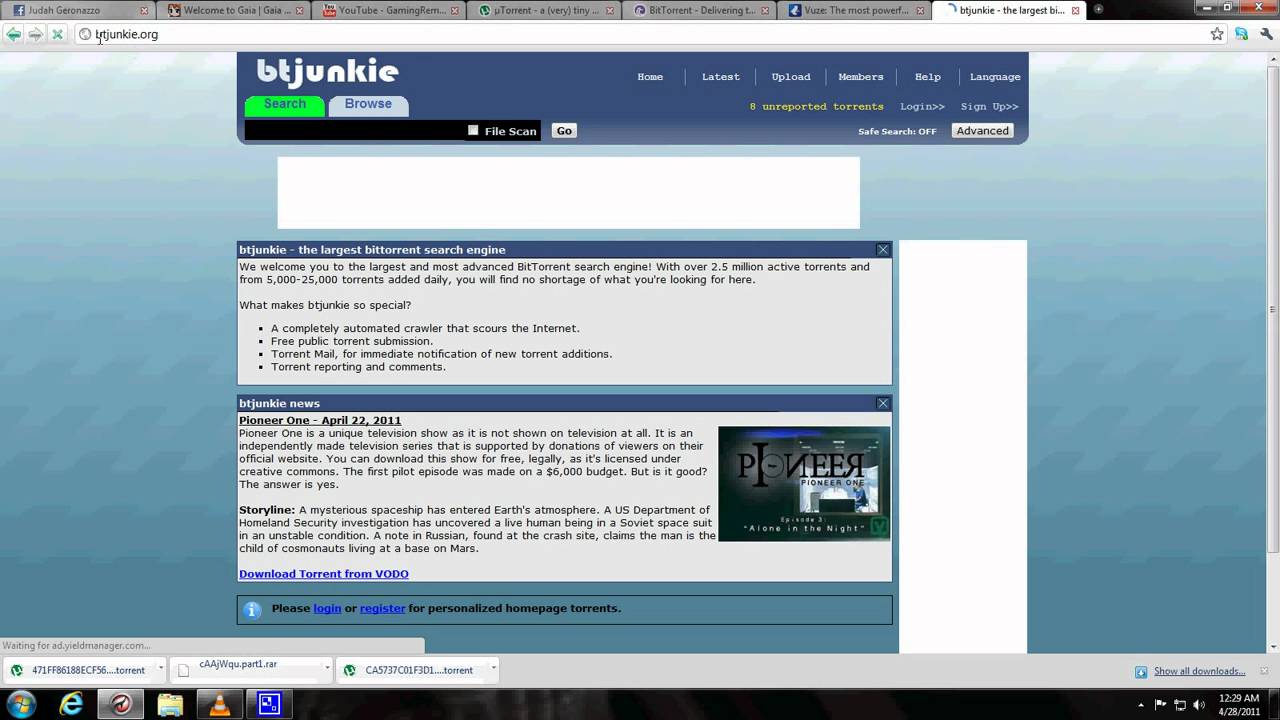Click the extension icon beside the bookmark star

[1241, 34]
